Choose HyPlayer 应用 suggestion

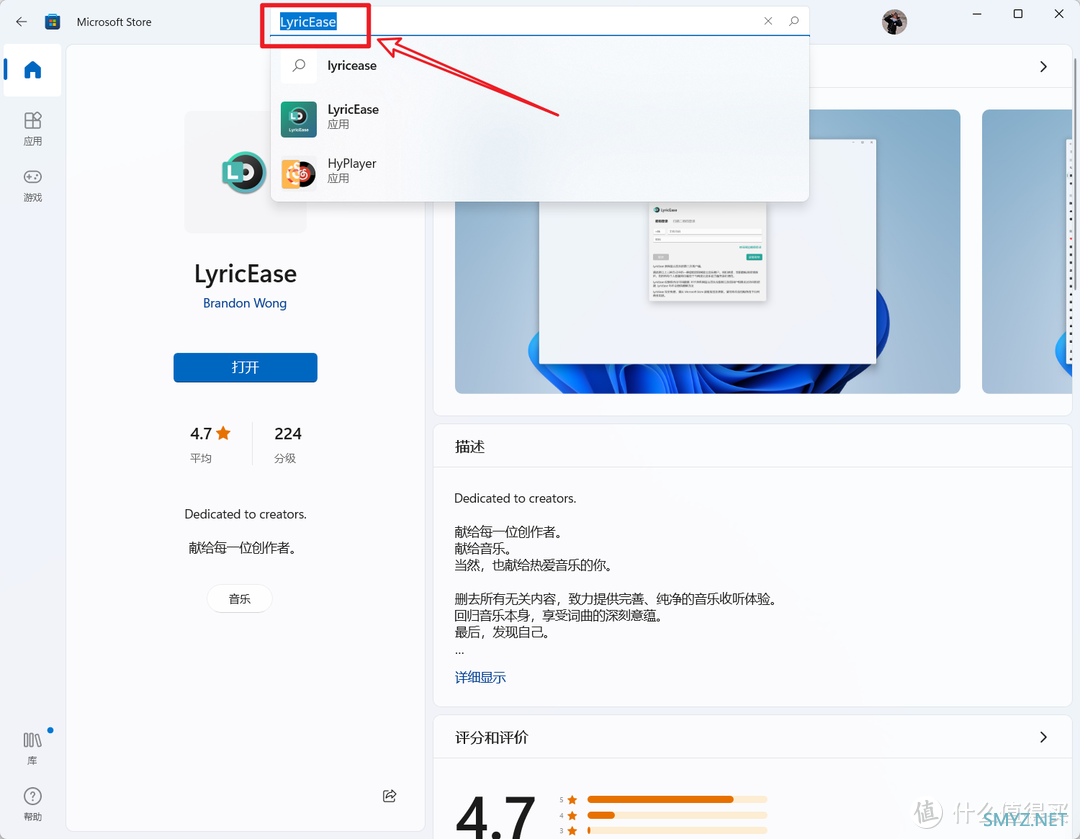[x=539, y=172]
